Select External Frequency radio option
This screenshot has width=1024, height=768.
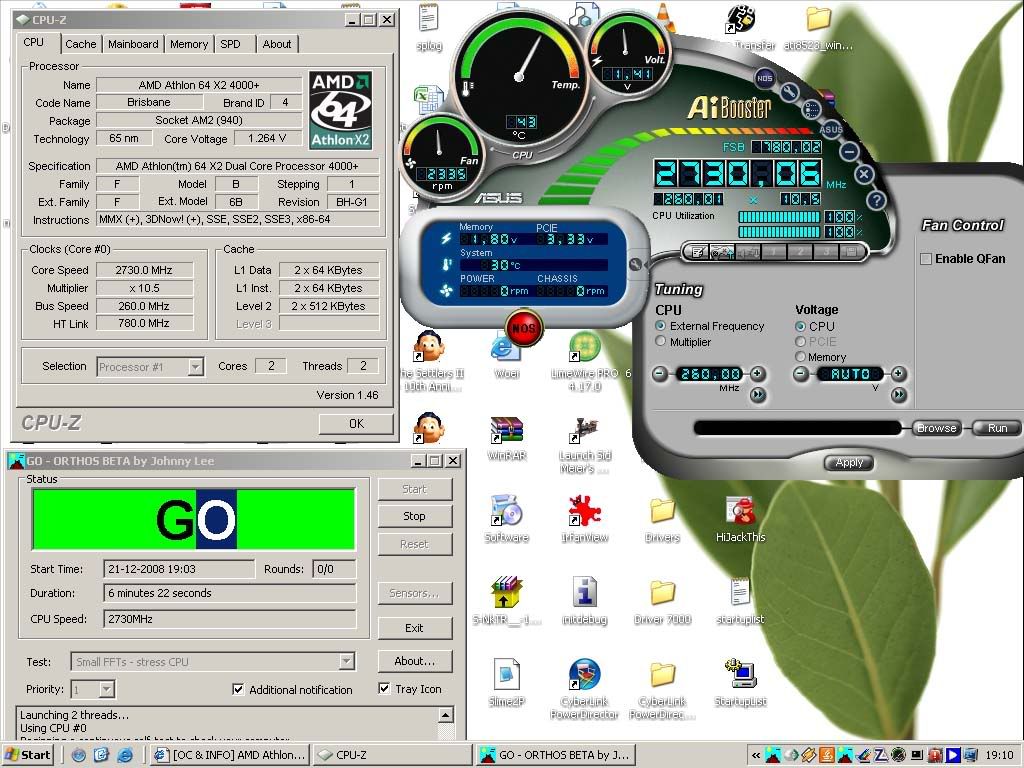point(661,325)
